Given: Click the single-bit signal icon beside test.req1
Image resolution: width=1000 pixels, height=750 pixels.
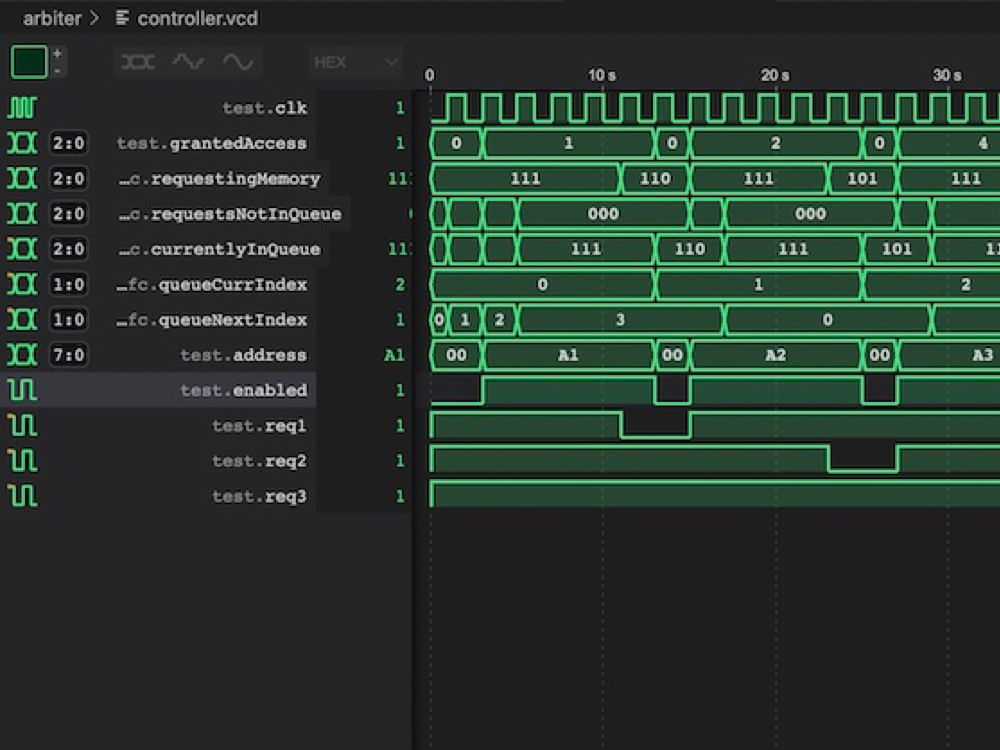Looking at the screenshot, I should point(21,425).
